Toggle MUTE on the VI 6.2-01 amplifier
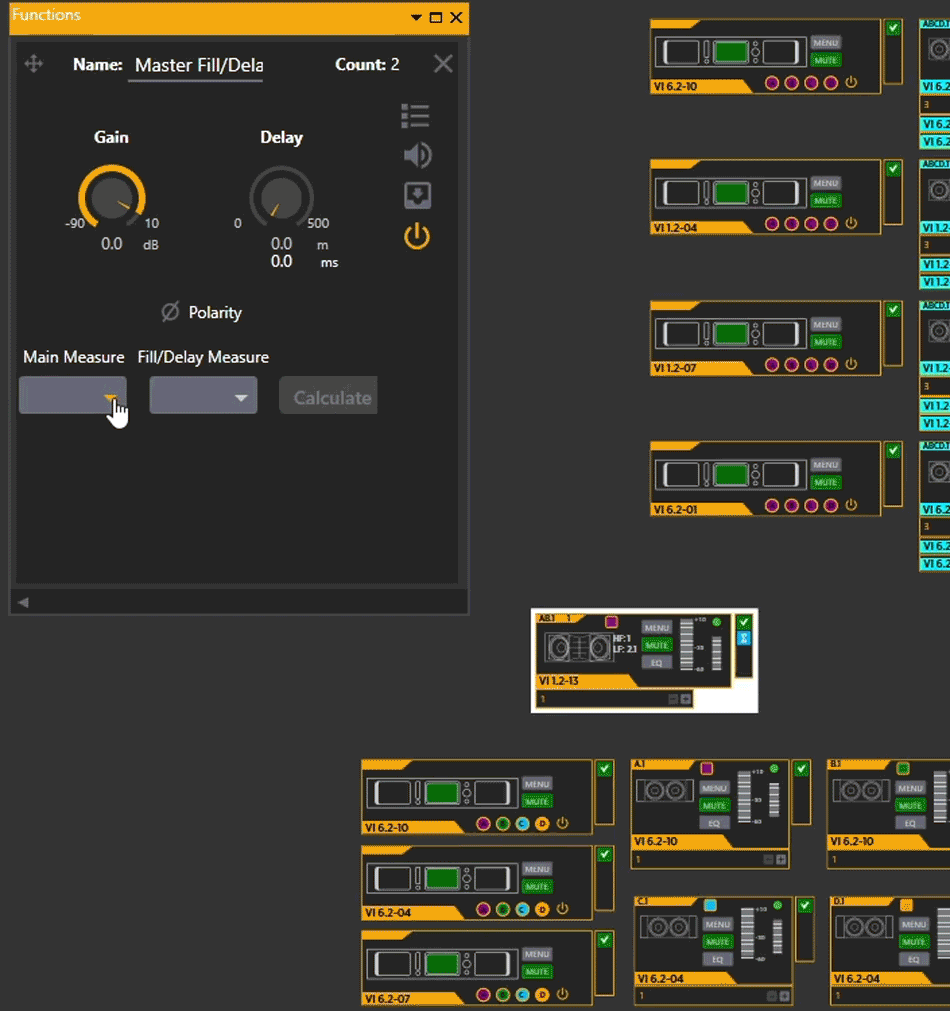950x1011 pixels. pos(825,482)
